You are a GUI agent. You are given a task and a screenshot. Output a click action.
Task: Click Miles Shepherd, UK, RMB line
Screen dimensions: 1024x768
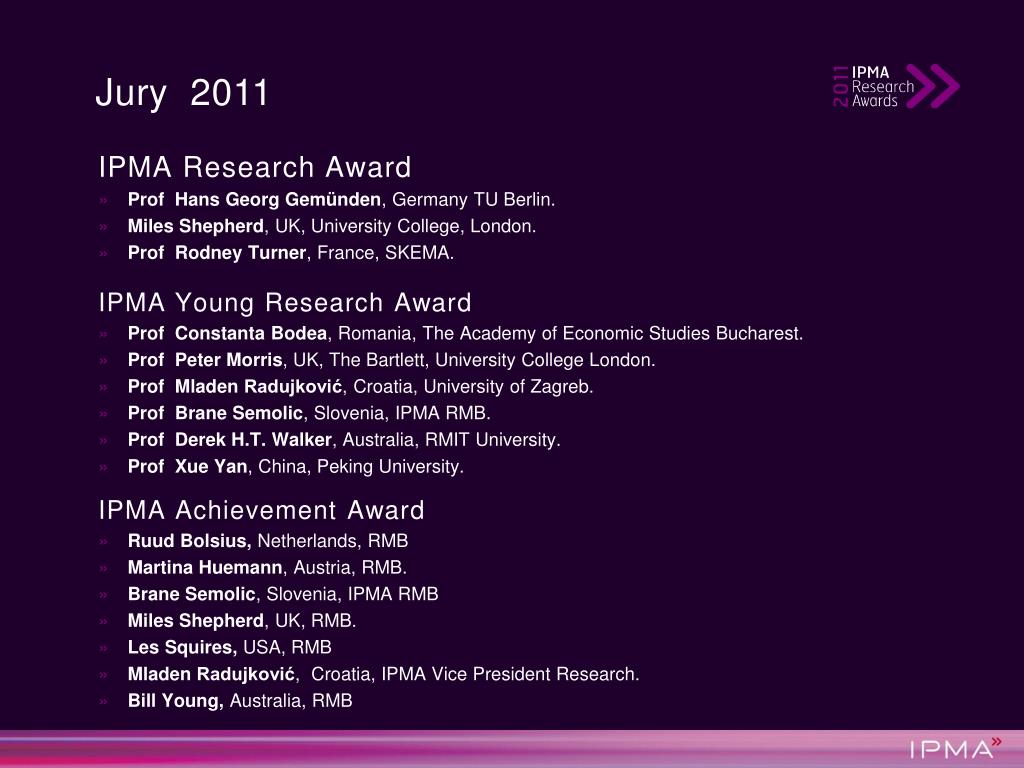coord(242,621)
